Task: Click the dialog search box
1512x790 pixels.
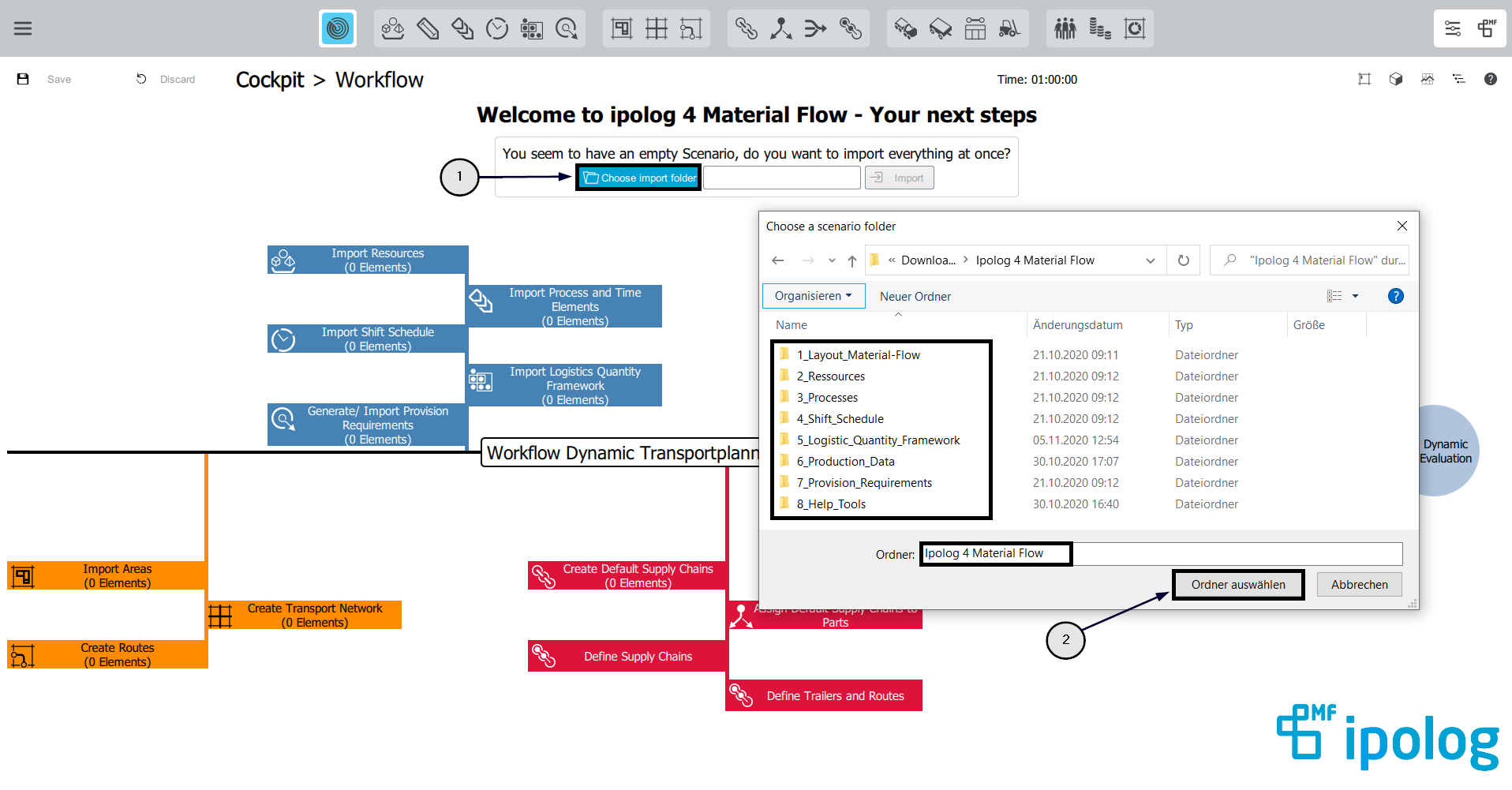Action: pyautogui.click(x=1310, y=260)
